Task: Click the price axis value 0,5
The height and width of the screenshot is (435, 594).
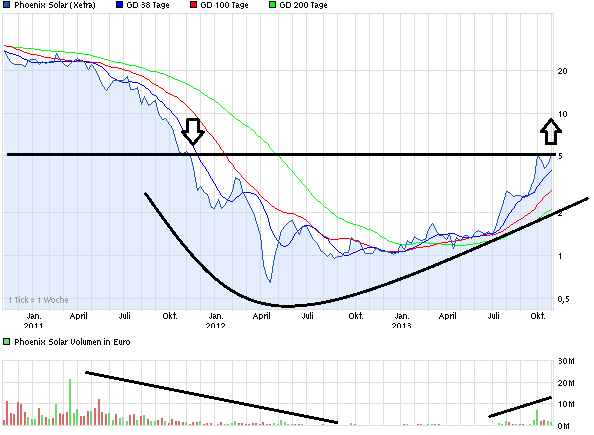Action: 563,299
